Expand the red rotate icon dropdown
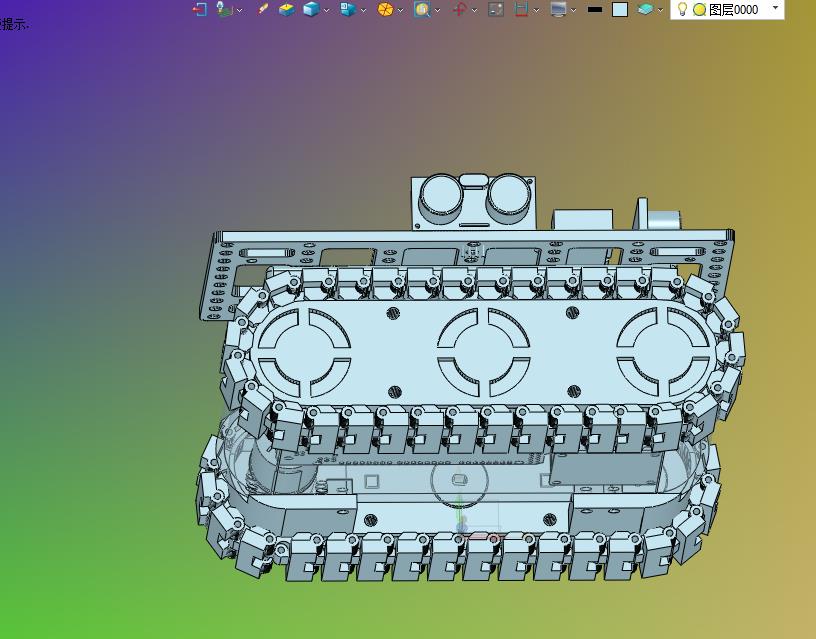 [x=474, y=10]
